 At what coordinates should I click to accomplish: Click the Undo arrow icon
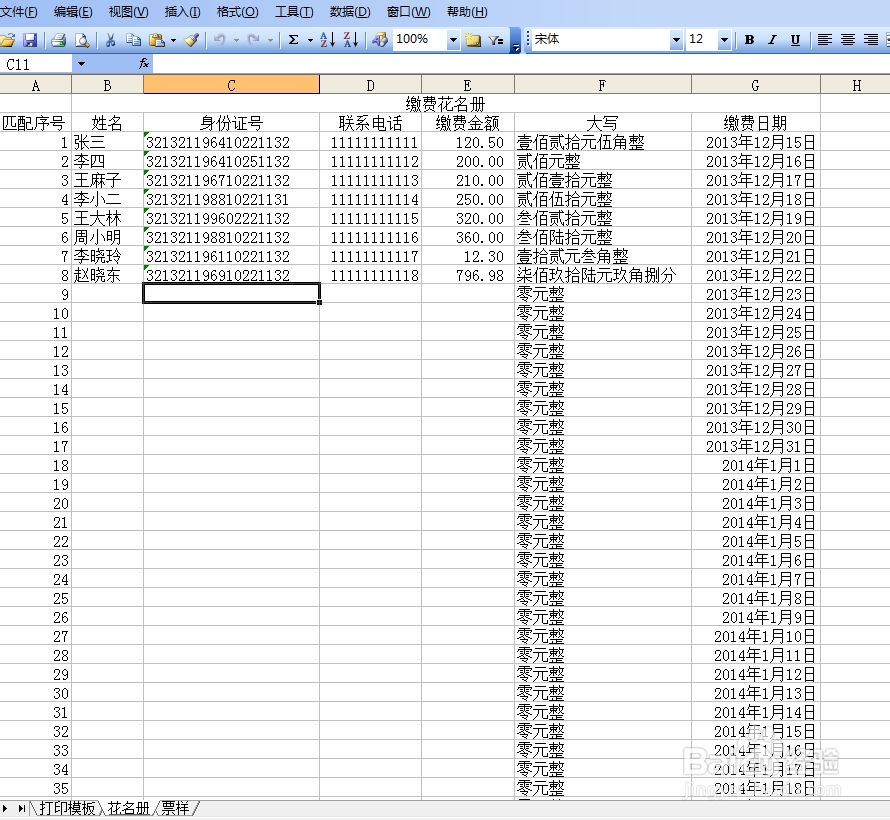pos(218,40)
